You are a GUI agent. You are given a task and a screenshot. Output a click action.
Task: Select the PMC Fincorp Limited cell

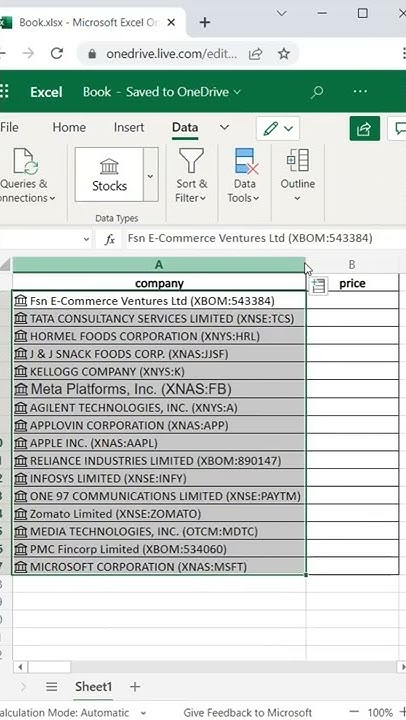pos(159,549)
